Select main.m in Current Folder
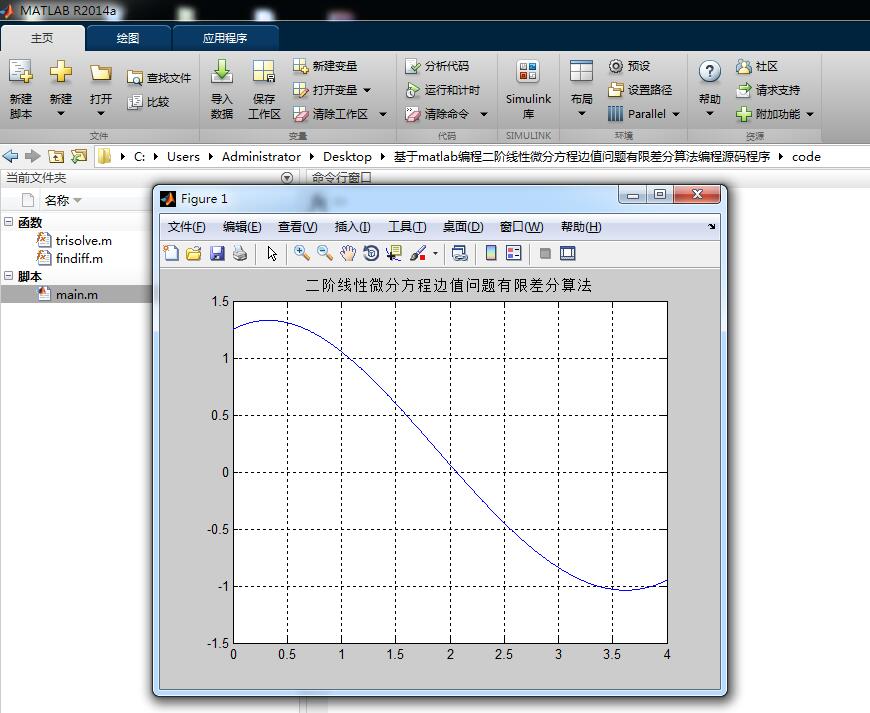 pyautogui.click(x=77, y=295)
